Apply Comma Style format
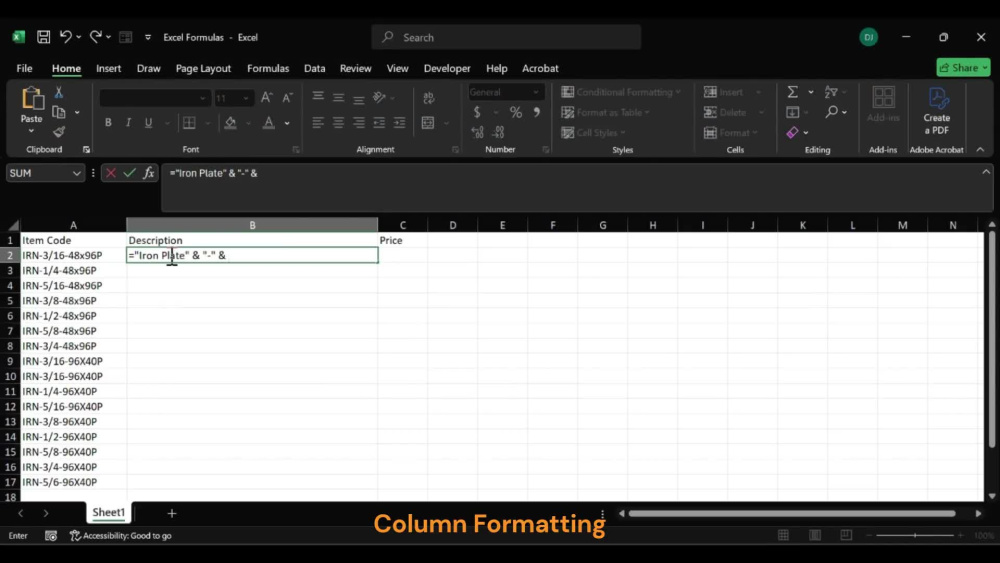The width and height of the screenshot is (1000, 563). pos(536,112)
